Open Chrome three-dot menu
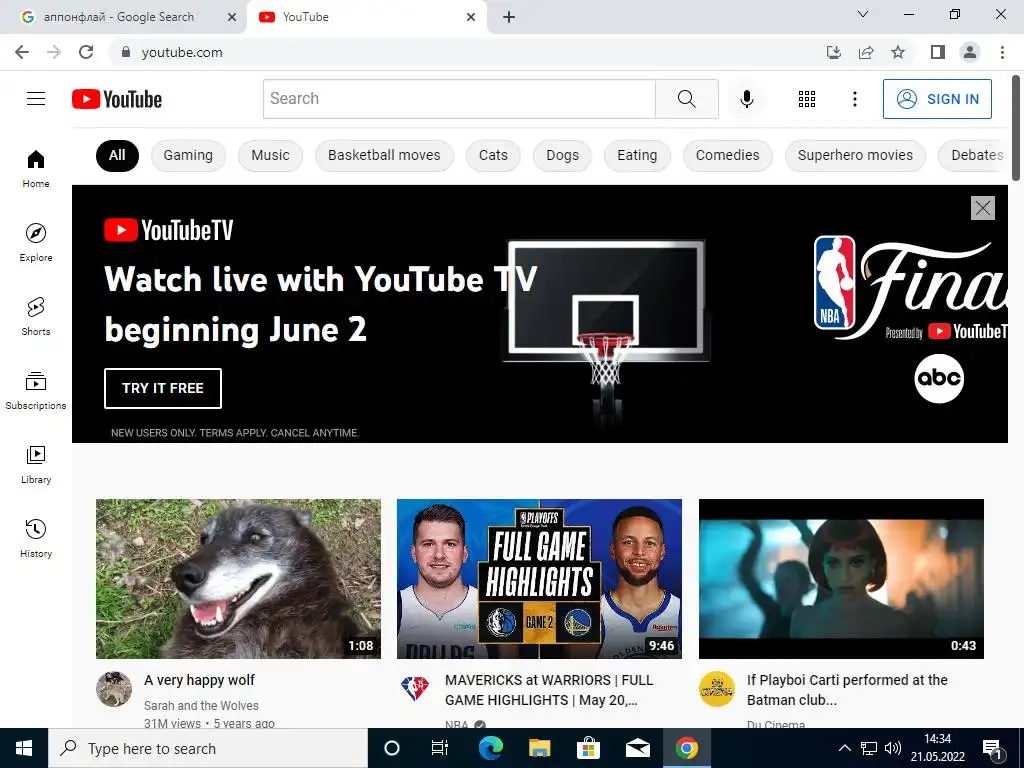 1002,52
